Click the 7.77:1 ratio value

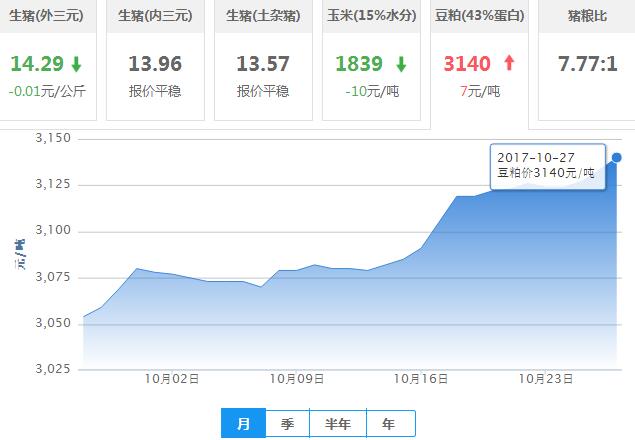point(587,64)
